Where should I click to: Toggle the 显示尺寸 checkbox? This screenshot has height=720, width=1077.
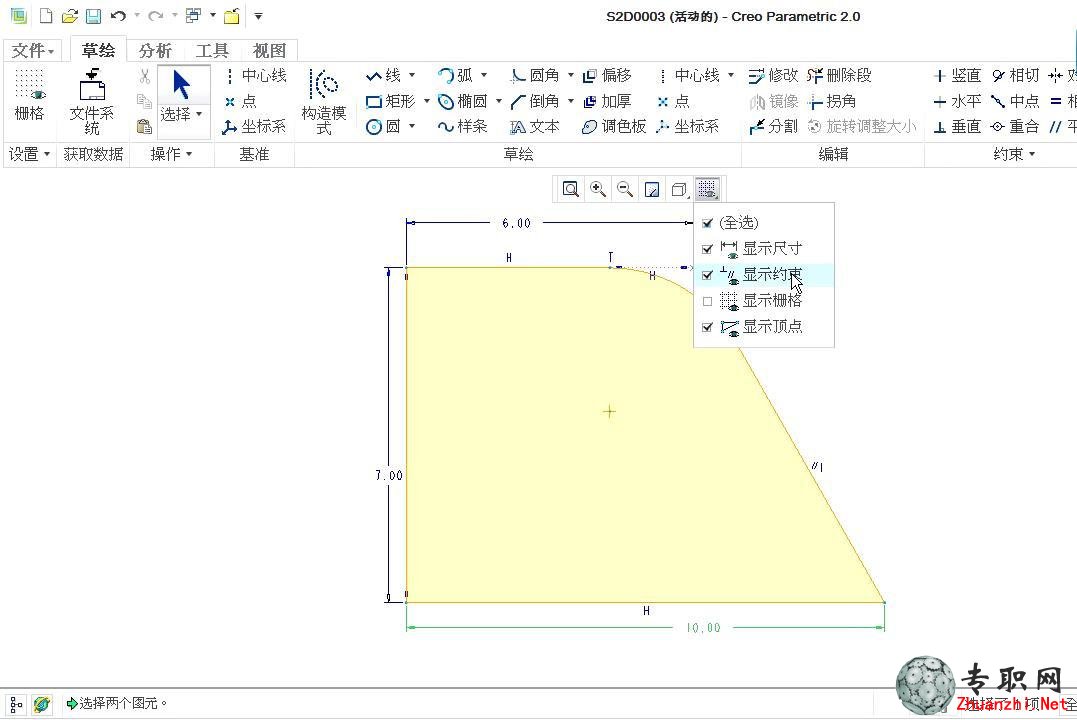707,249
